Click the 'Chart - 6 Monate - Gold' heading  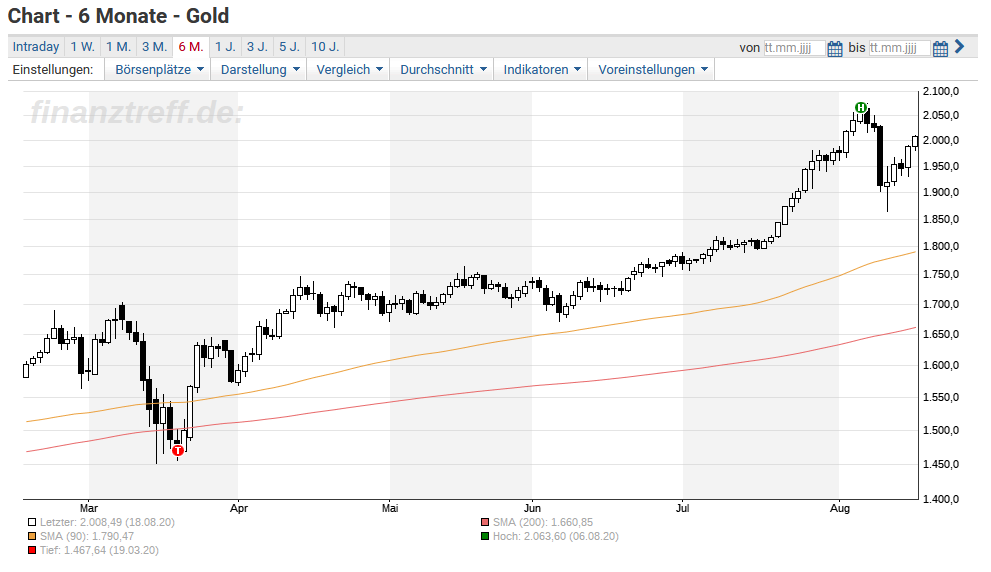(x=118, y=16)
